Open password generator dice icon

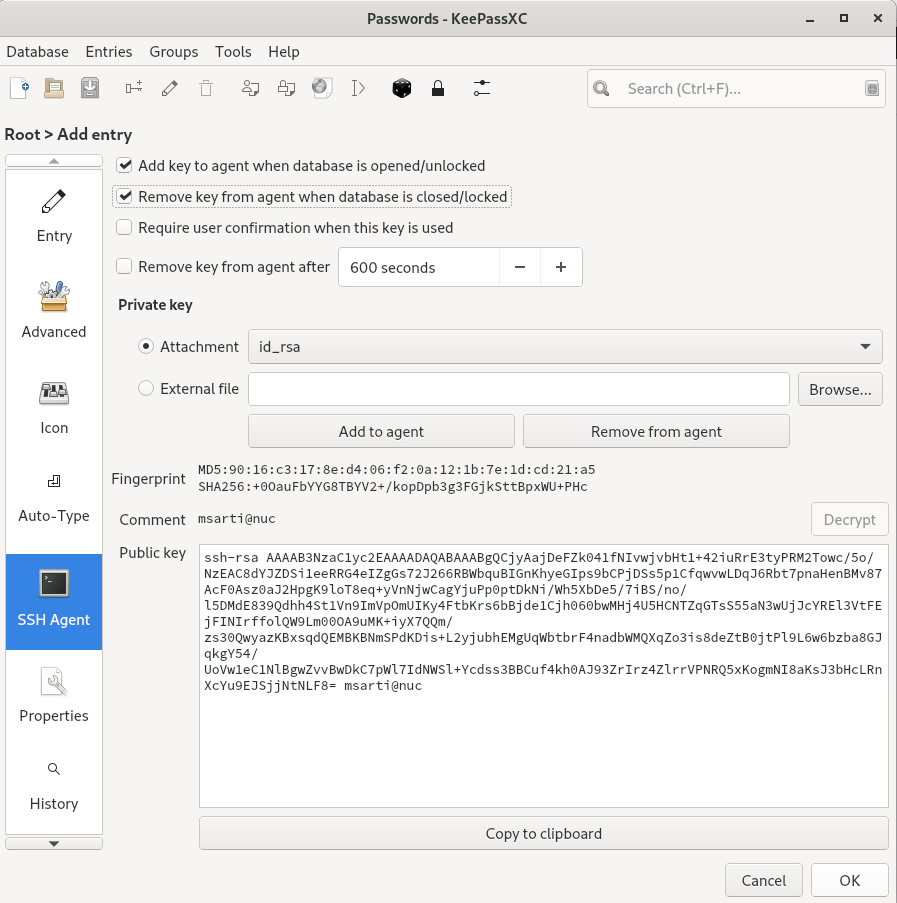pos(402,89)
